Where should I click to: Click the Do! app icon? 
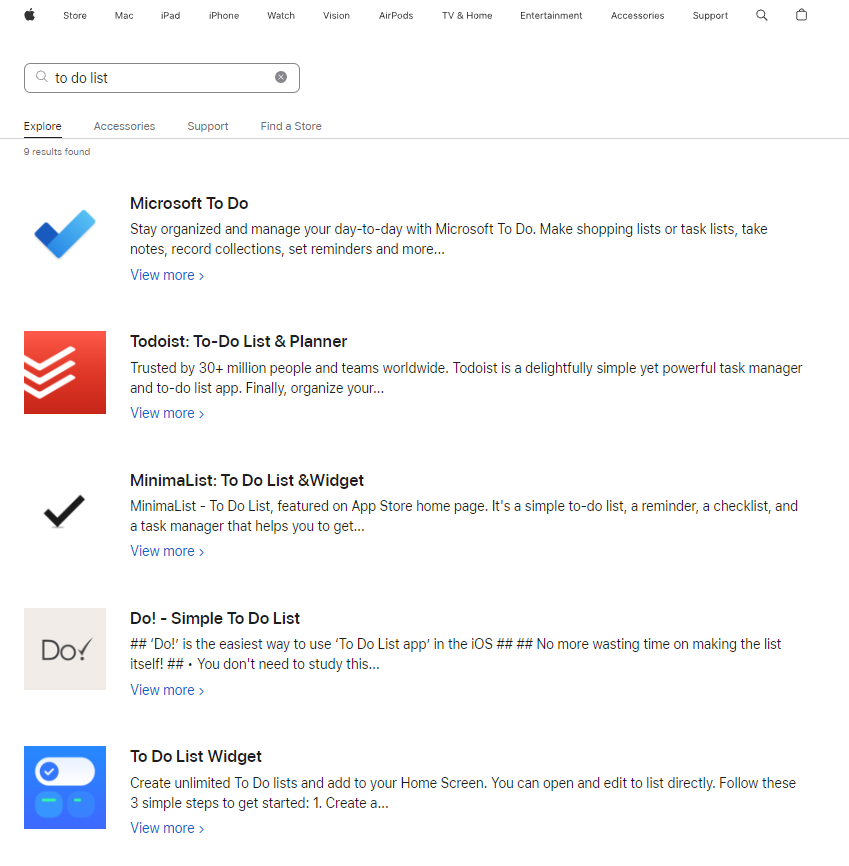65,649
